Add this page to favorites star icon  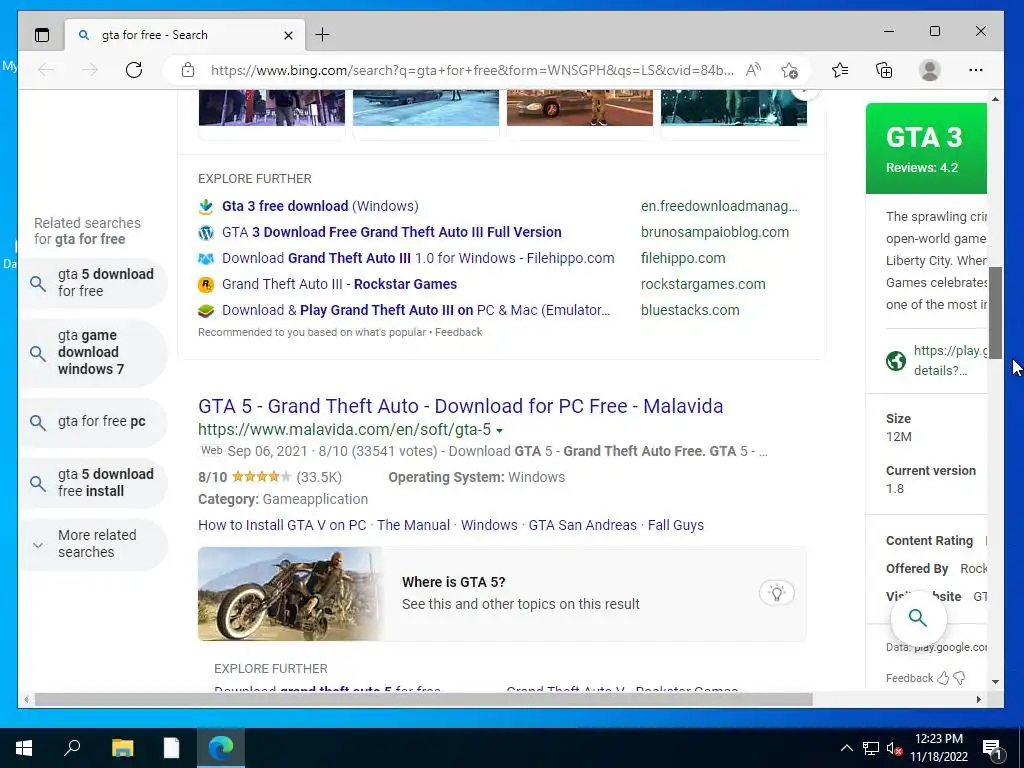pos(789,70)
